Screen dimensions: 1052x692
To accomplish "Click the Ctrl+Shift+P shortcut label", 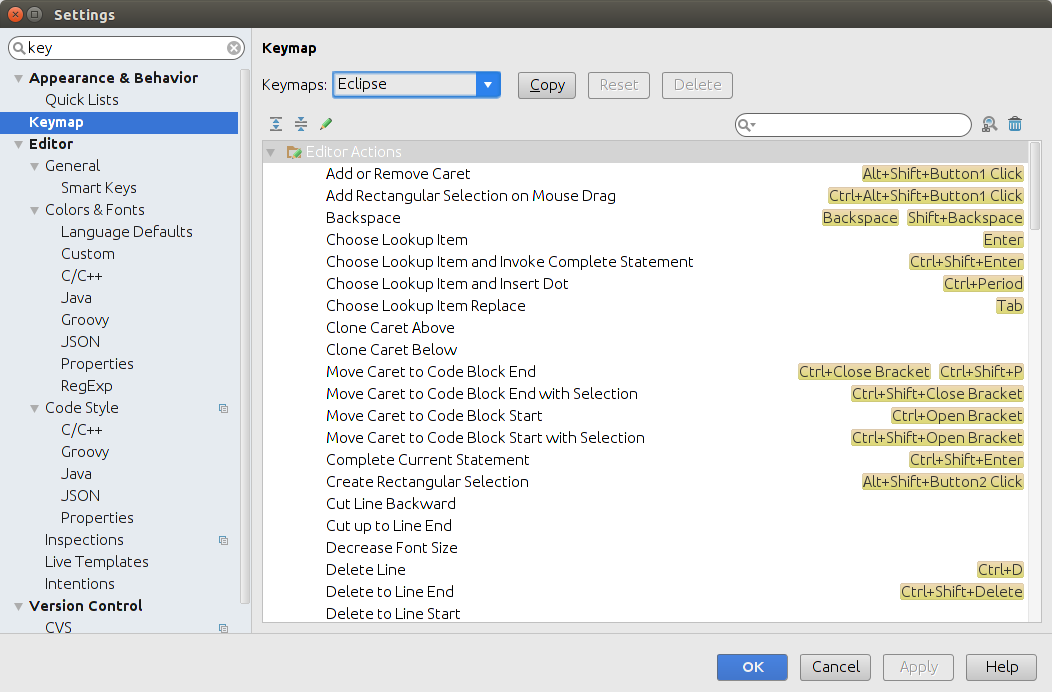I will pos(981,372).
